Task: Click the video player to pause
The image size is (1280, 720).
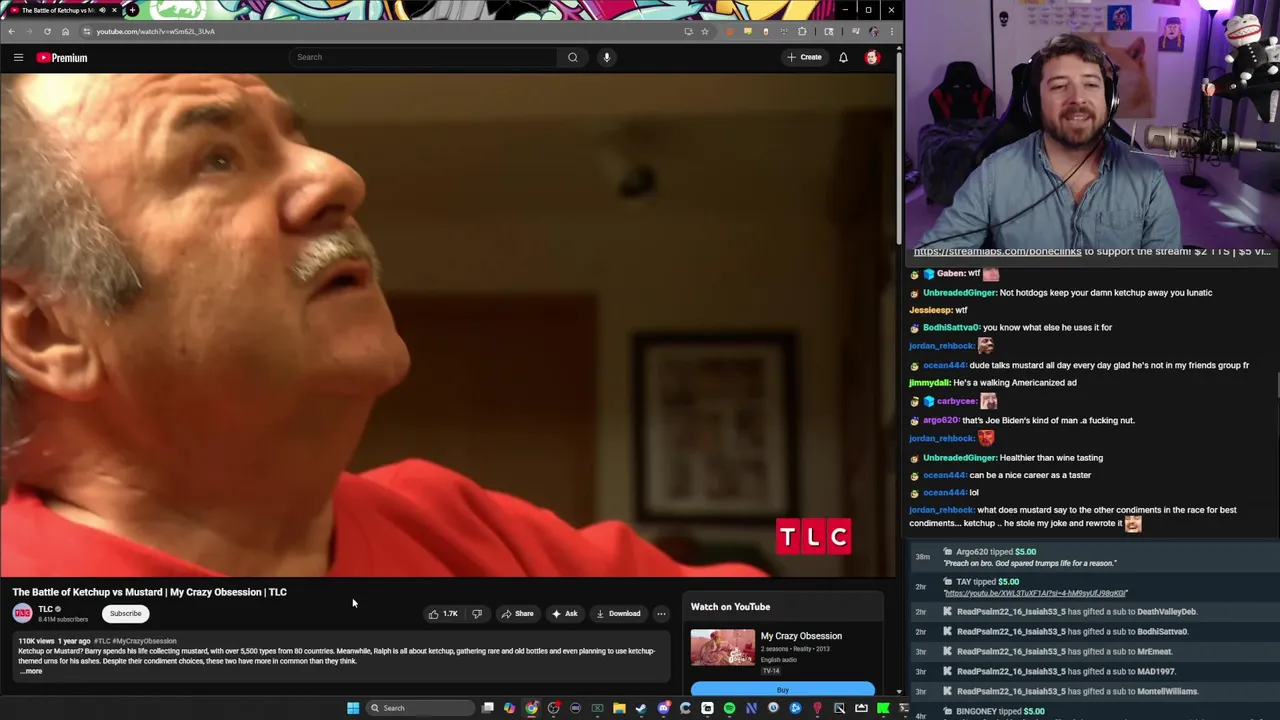Action: click(448, 325)
